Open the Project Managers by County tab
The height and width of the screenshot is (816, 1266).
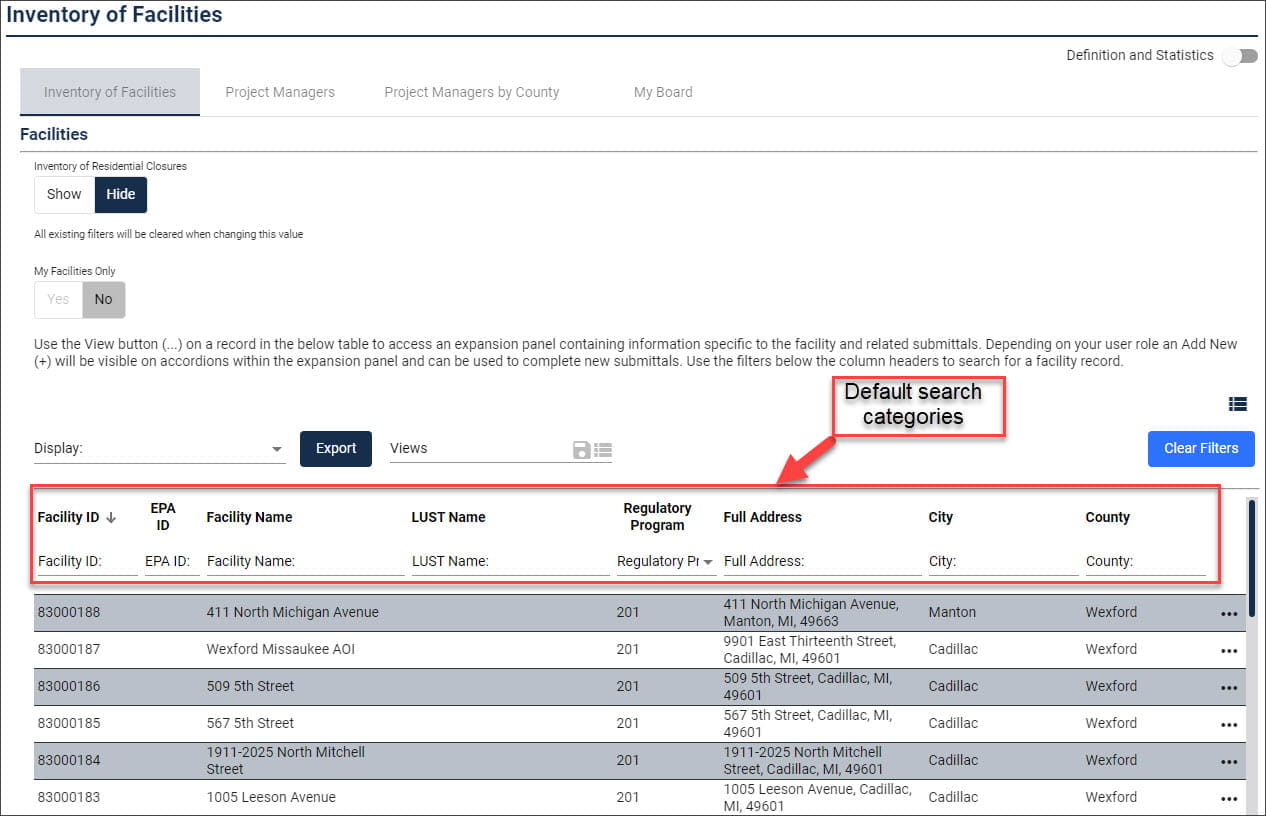click(x=472, y=92)
